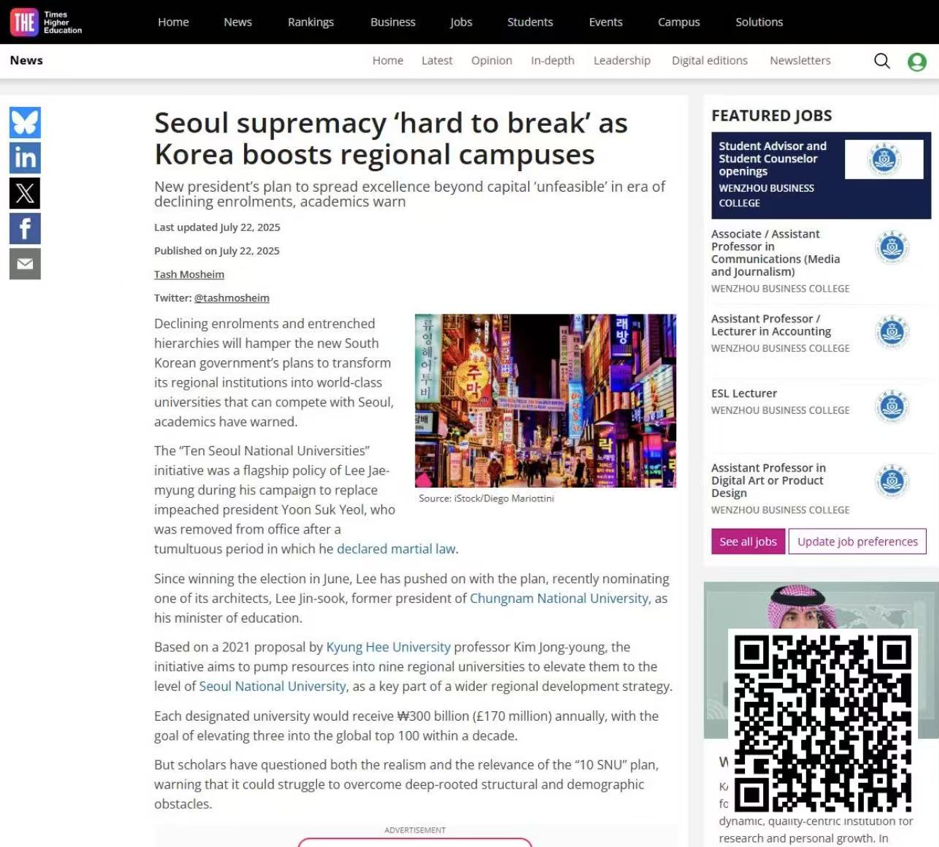Viewport: 939px width, 847px height.
Task: Open the Students menu
Action: pos(530,22)
